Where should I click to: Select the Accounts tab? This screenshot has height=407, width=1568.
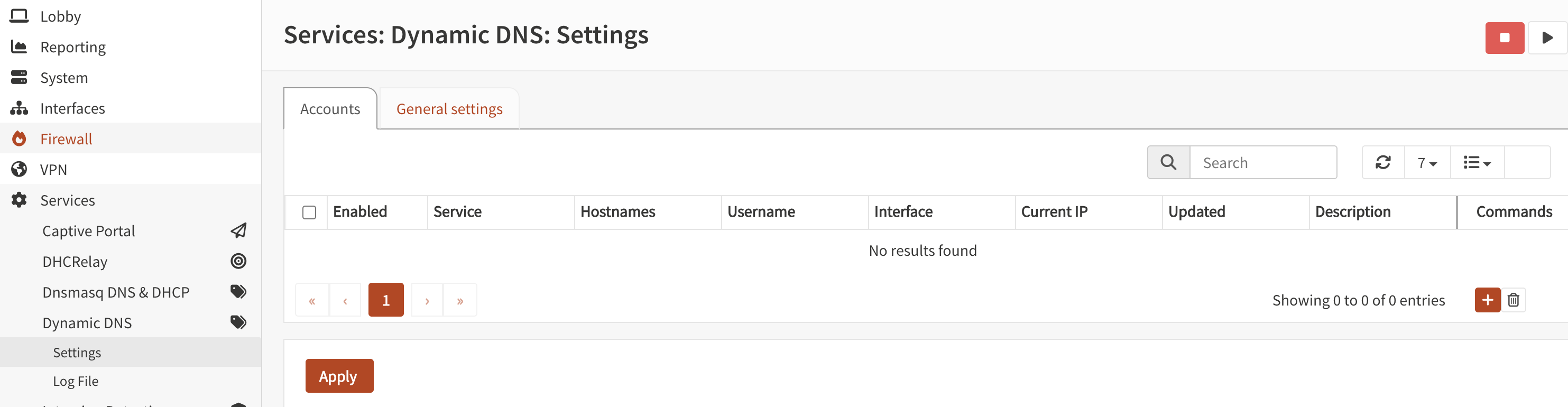coord(330,109)
